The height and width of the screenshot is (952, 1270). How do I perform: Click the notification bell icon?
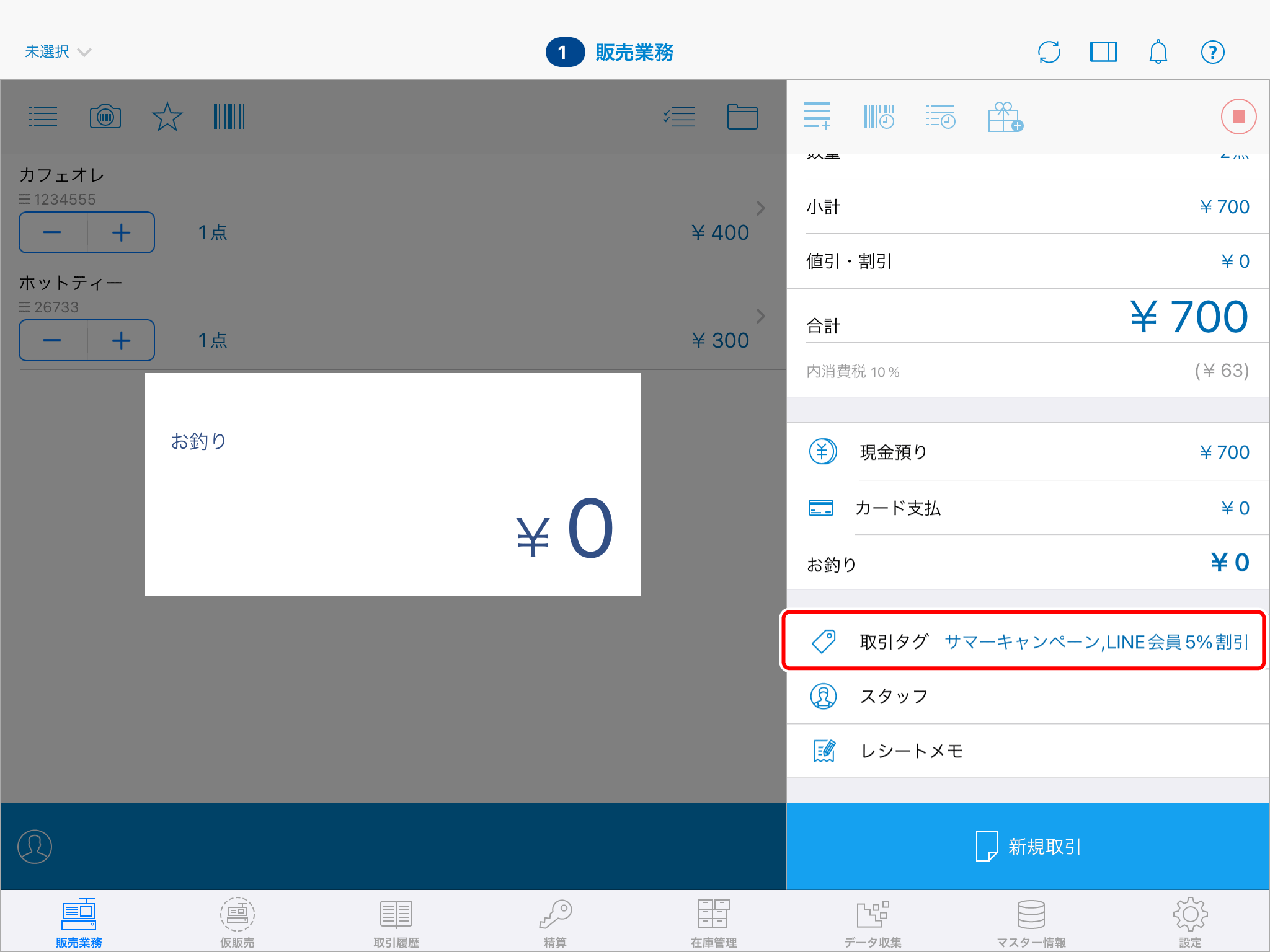tap(1158, 52)
